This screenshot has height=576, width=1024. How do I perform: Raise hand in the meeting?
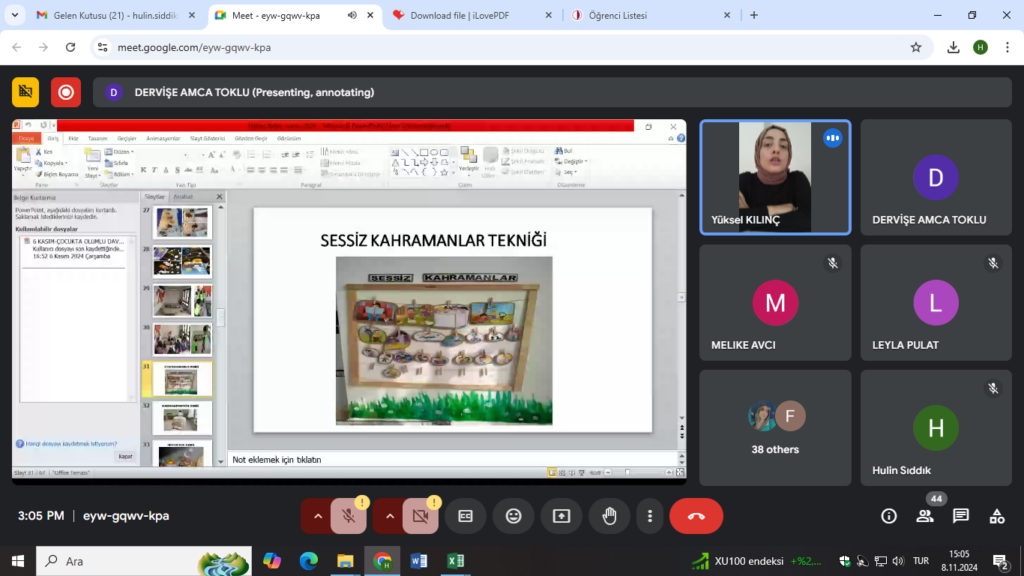609,516
